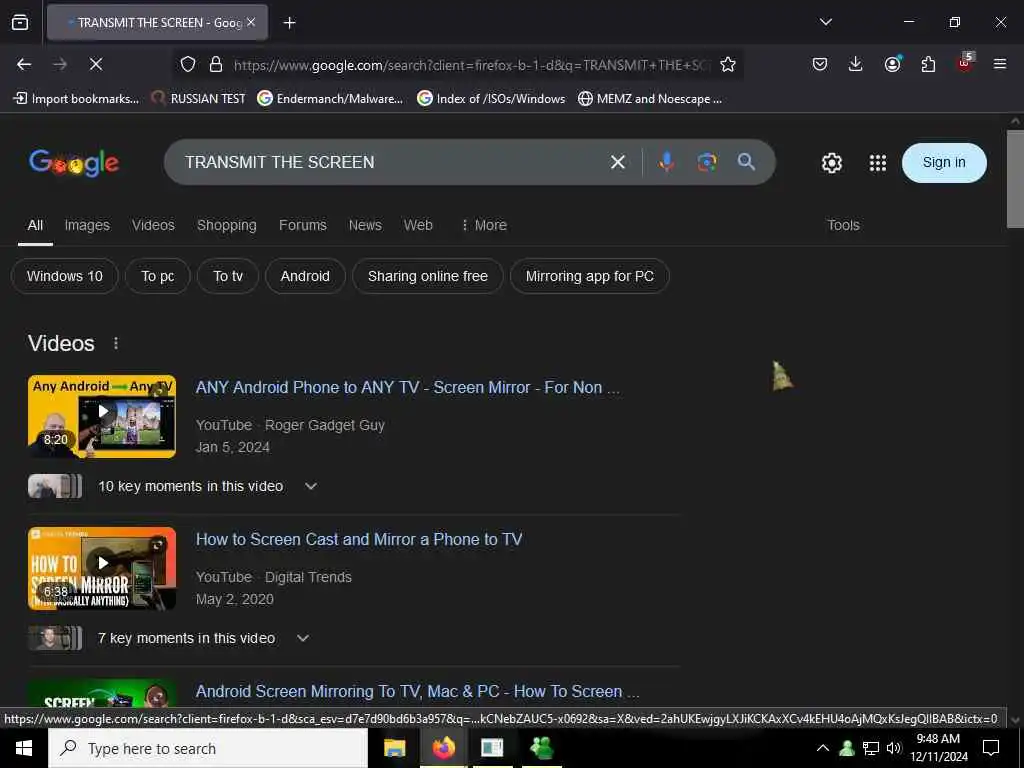Click the Sign in button
Screen dimensions: 1024x768
pyautogui.click(x=944, y=163)
